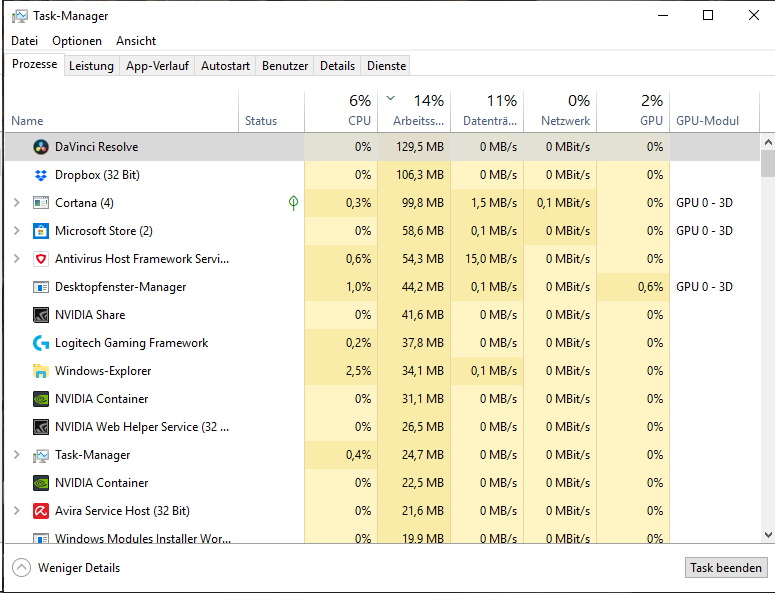Select the Dropbox process icon
Viewport: 775px width, 593px height.
(x=41, y=175)
